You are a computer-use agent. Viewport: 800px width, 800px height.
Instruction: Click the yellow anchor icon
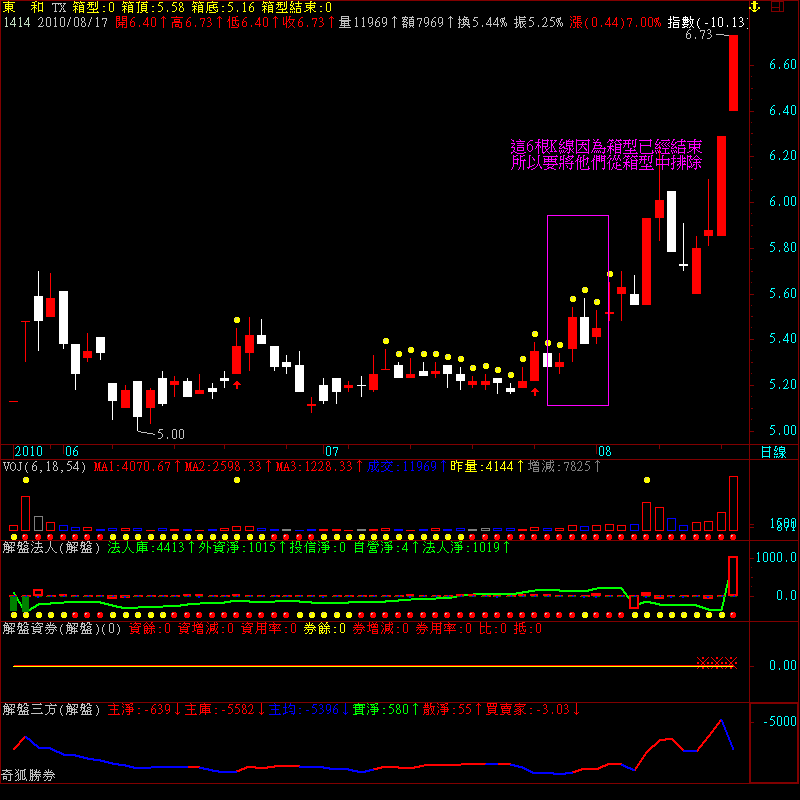coord(754,7)
